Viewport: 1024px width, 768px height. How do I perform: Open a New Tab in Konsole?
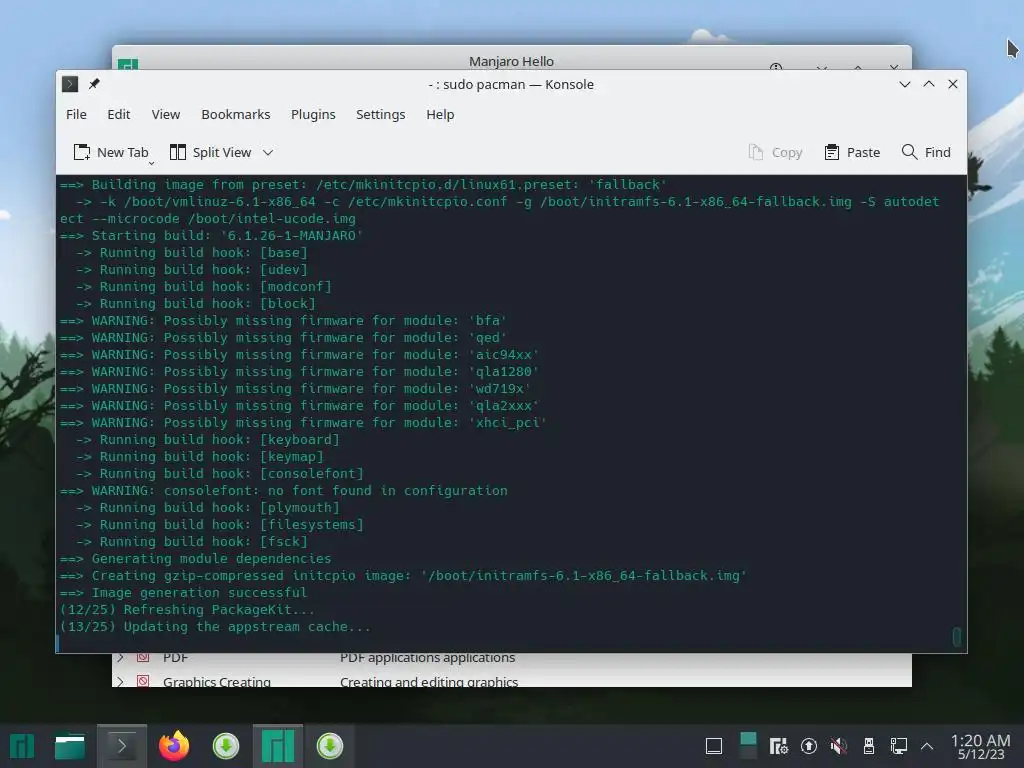pyautogui.click(x=110, y=152)
